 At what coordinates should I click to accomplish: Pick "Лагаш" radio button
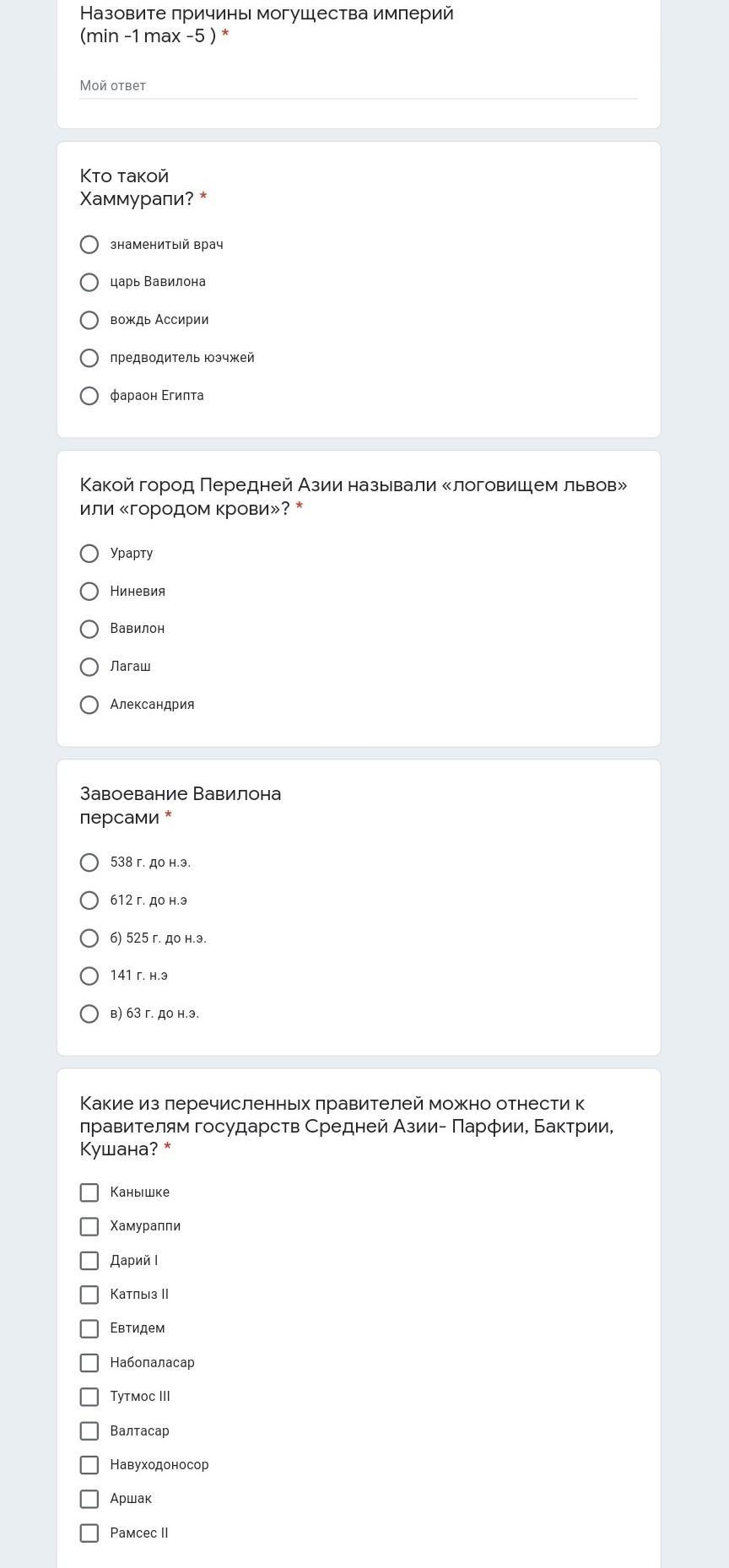pos(89,667)
